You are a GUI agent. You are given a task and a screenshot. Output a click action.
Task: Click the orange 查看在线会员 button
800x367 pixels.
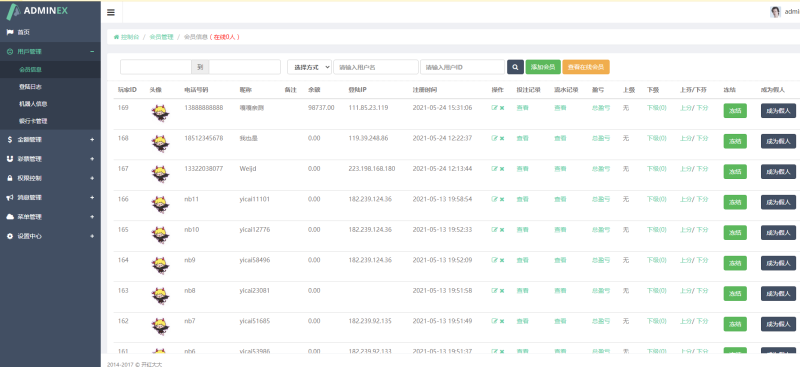pyautogui.click(x=586, y=67)
